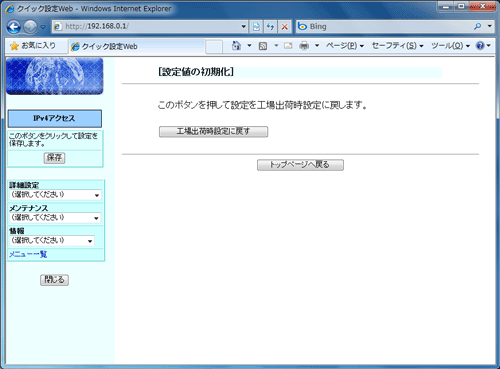This screenshot has width=500, height=369.
Task: Maximize the Internet Explorer window
Action: 462,6
